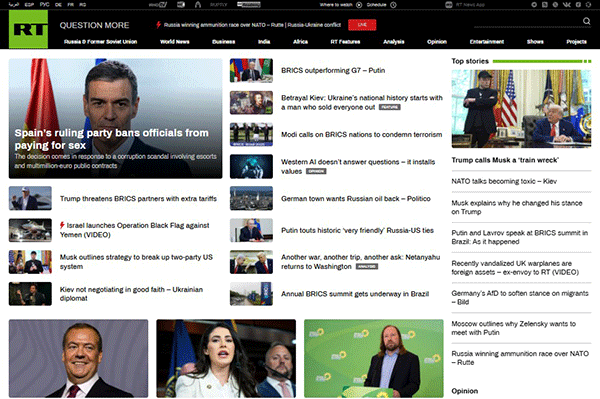Open Trump threatens BRICS partners headline
This screenshot has height=399, width=600.
[138, 199]
